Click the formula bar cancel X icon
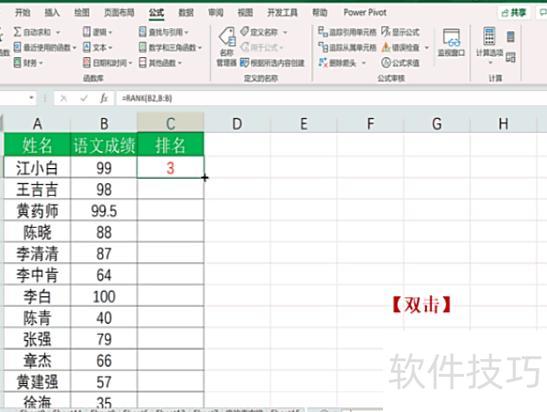This screenshot has height=412, width=547. tap(63, 98)
